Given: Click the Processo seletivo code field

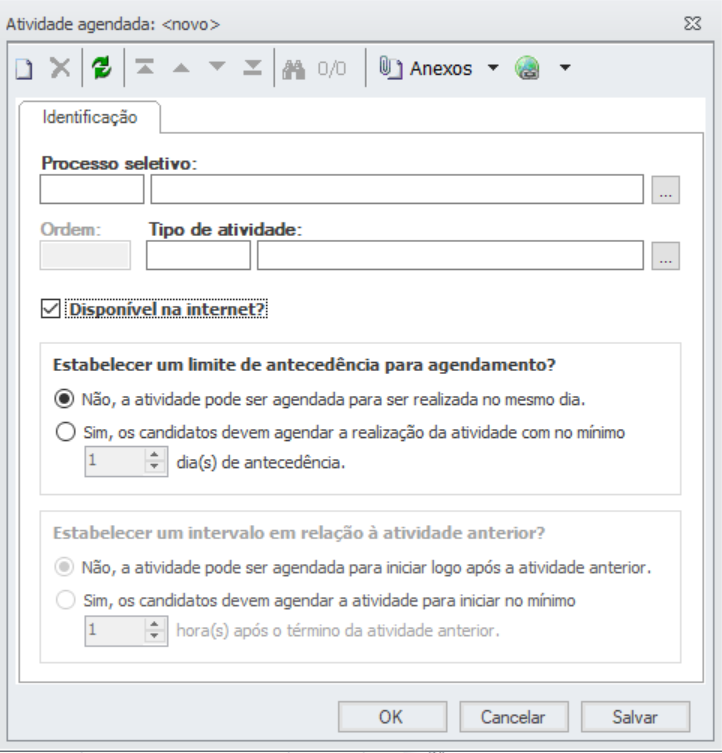Looking at the screenshot, I should [92, 190].
